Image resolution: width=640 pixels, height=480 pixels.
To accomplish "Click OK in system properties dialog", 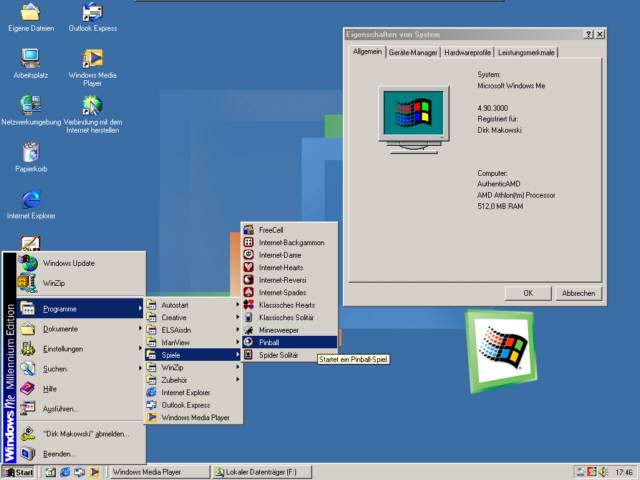I will click(528, 293).
